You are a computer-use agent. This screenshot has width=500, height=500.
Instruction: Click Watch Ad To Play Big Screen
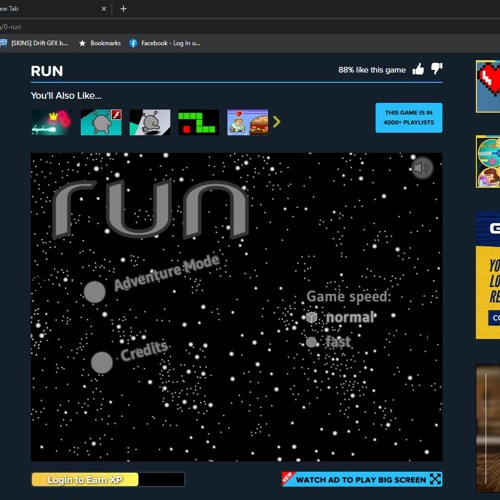pos(362,480)
